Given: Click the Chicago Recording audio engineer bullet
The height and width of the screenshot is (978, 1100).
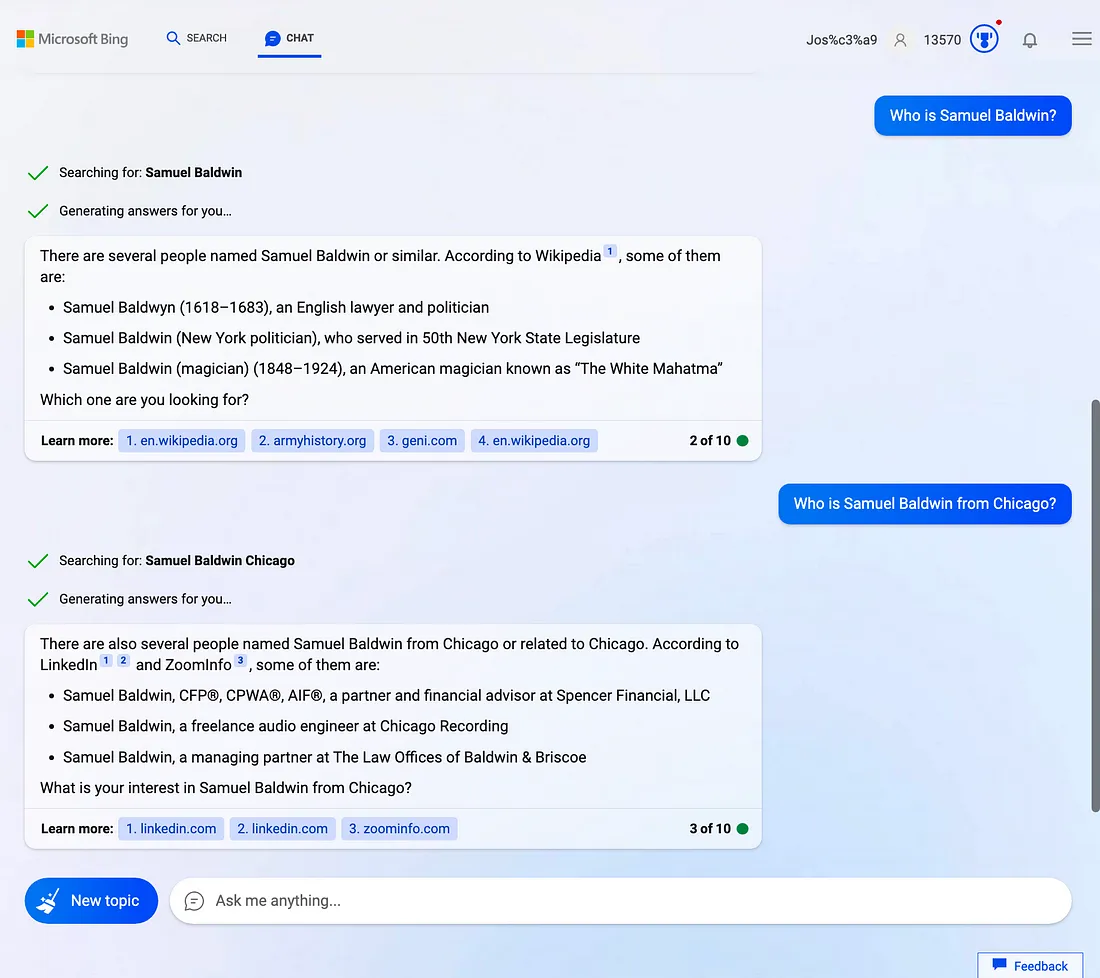Looking at the screenshot, I should click(286, 726).
